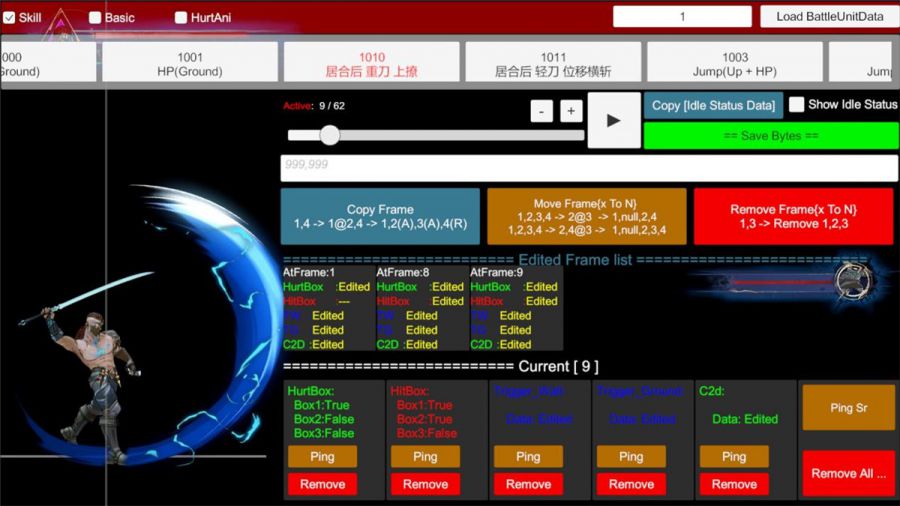Click Remove under HurtBox
The height and width of the screenshot is (506, 900).
point(322,484)
